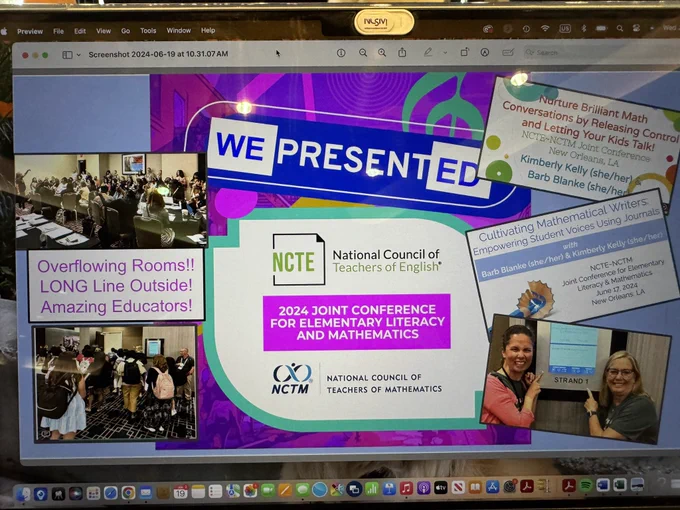
Task: Zoom out with the minus magnifier
Action: (x=363, y=53)
